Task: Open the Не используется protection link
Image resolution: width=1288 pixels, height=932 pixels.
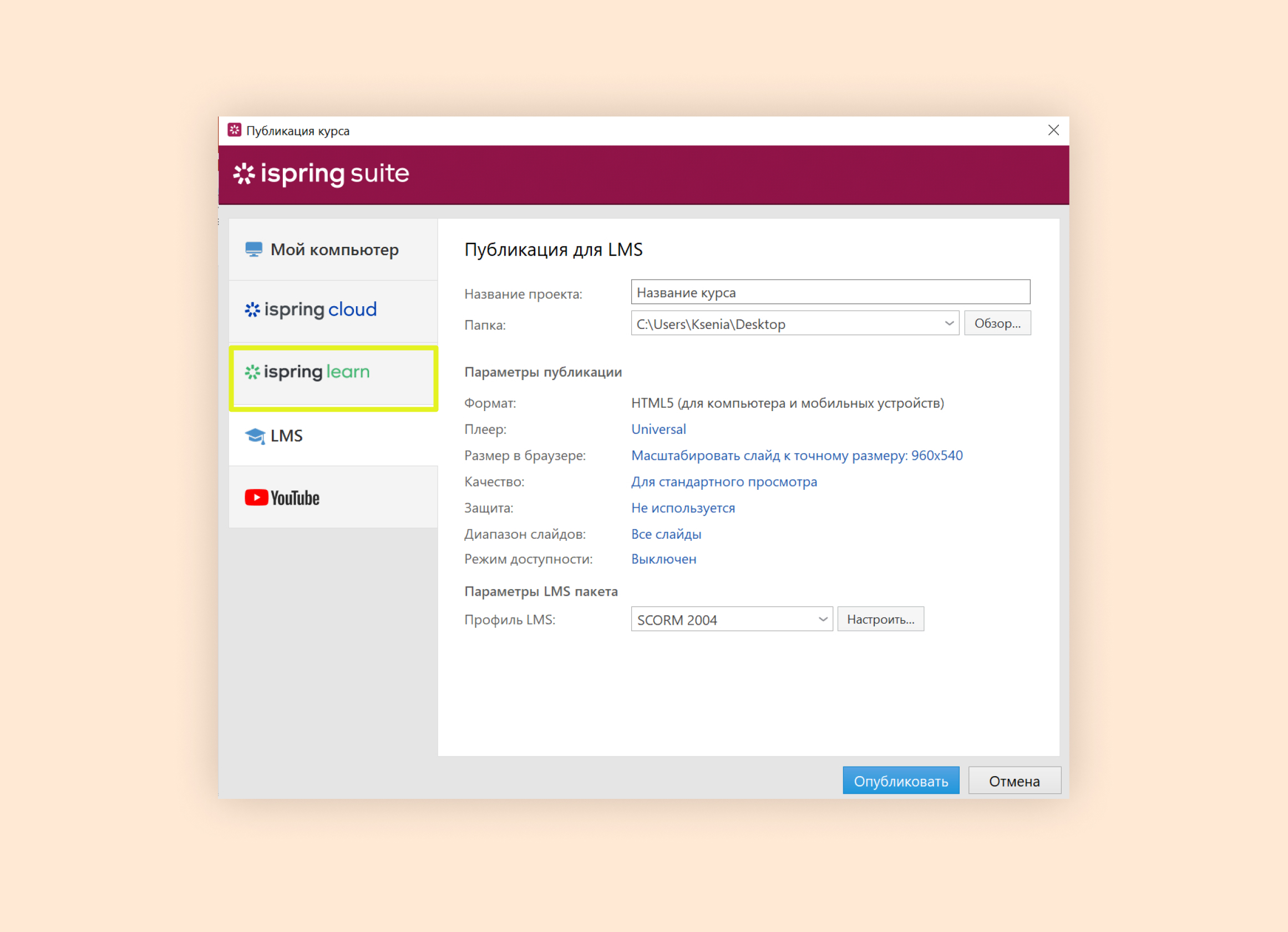Action: [x=683, y=508]
